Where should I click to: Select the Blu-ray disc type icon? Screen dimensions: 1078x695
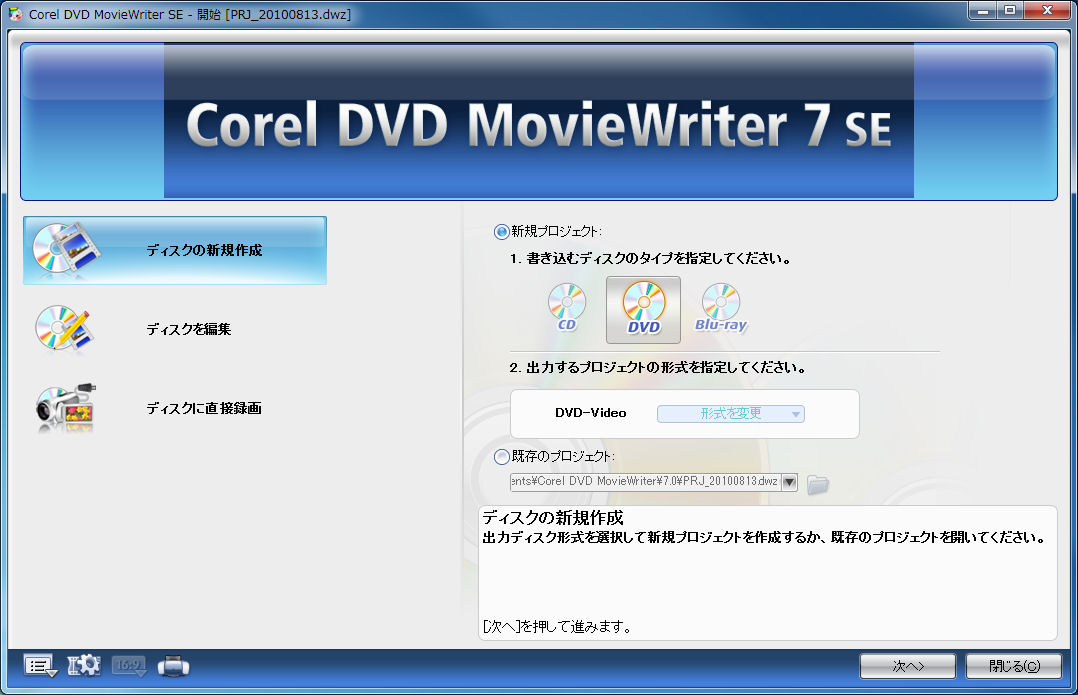click(x=720, y=307)
